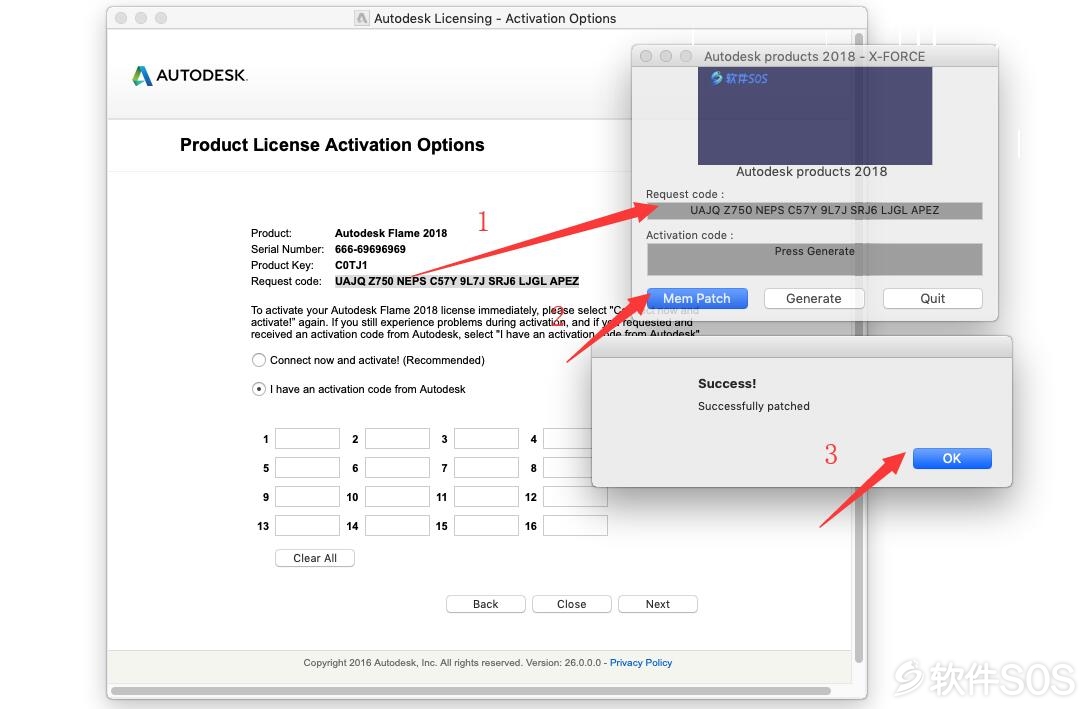Select Connect now and activate option
Screen dimensions: 1091x709
tap(259, 360)
